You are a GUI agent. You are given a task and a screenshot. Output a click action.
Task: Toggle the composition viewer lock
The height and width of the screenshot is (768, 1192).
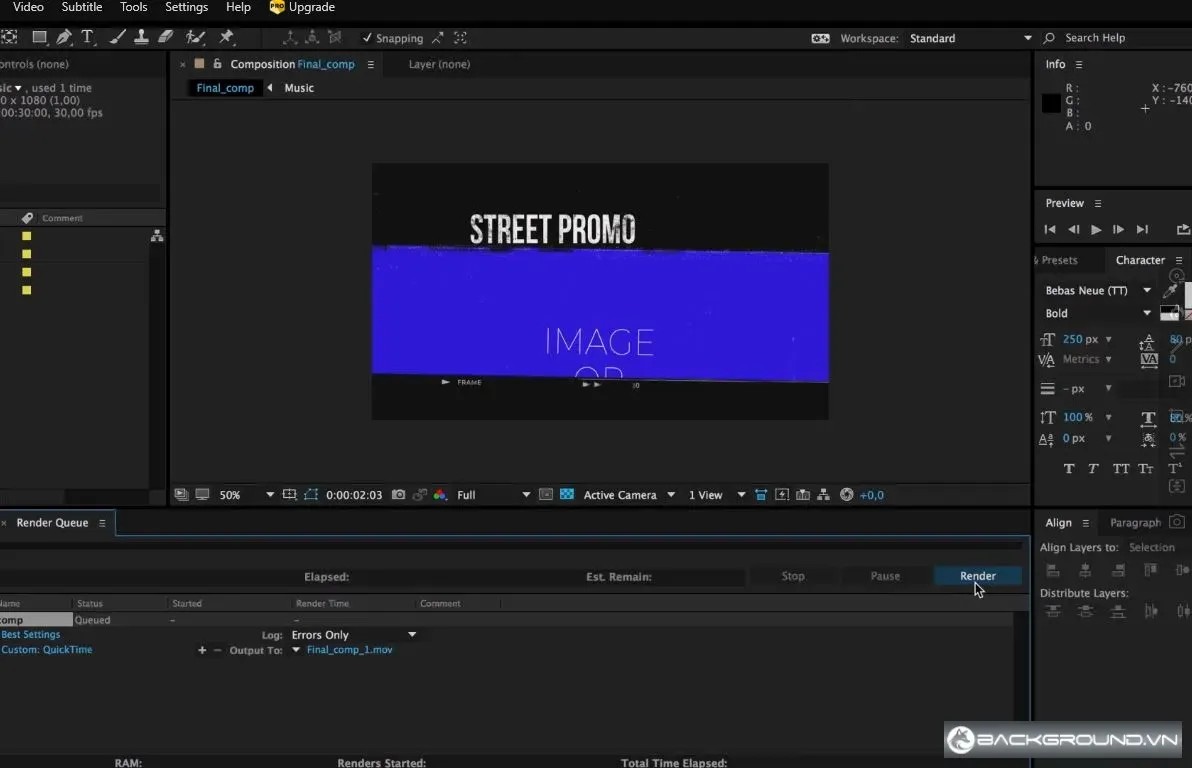coord(217,64)
